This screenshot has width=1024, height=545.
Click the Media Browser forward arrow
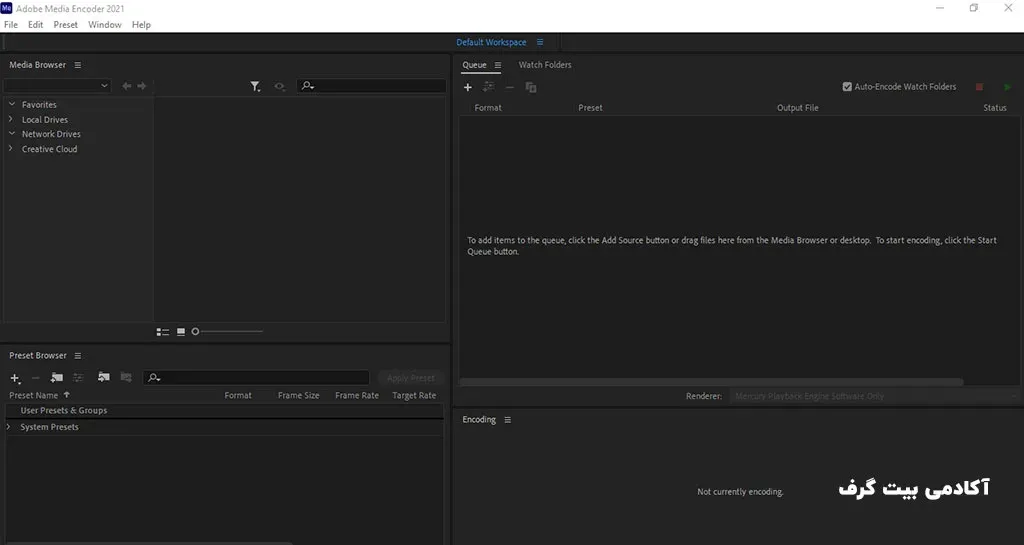pyautogui.click(x=142, y=86)
